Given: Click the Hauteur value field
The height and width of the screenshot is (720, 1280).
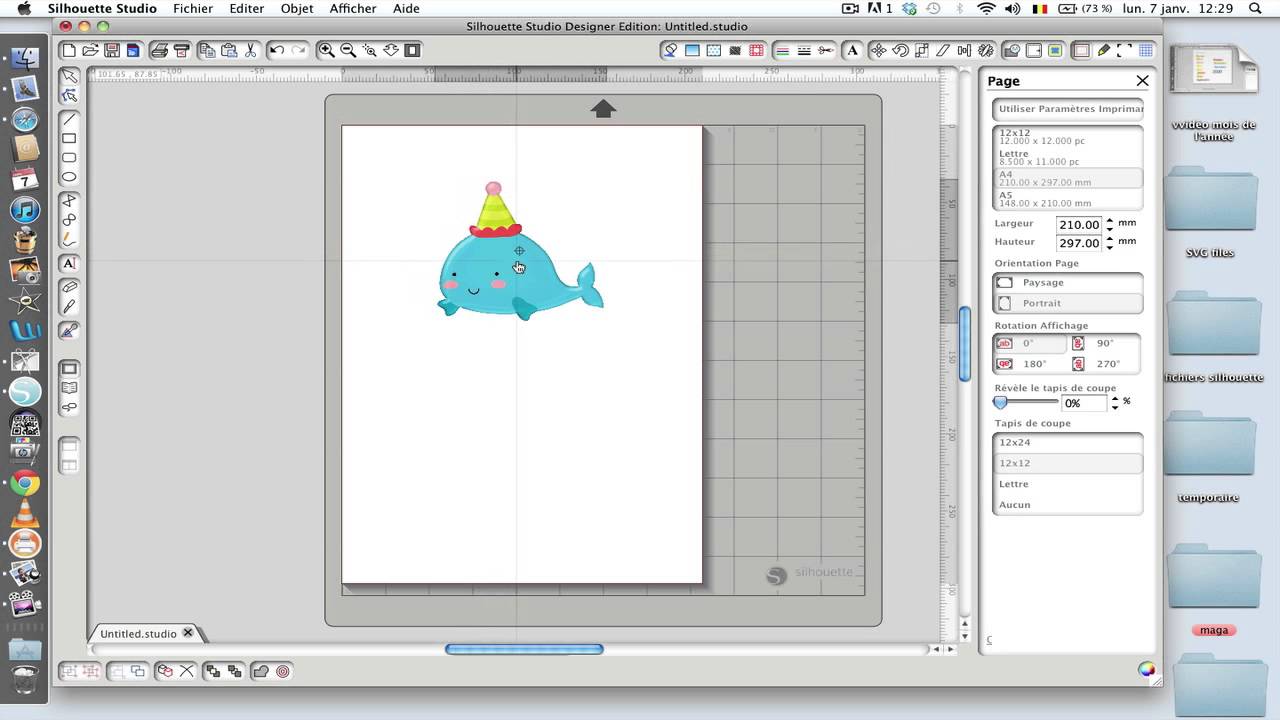Looking at the screenshot, I should click(x=1079, y=243).
